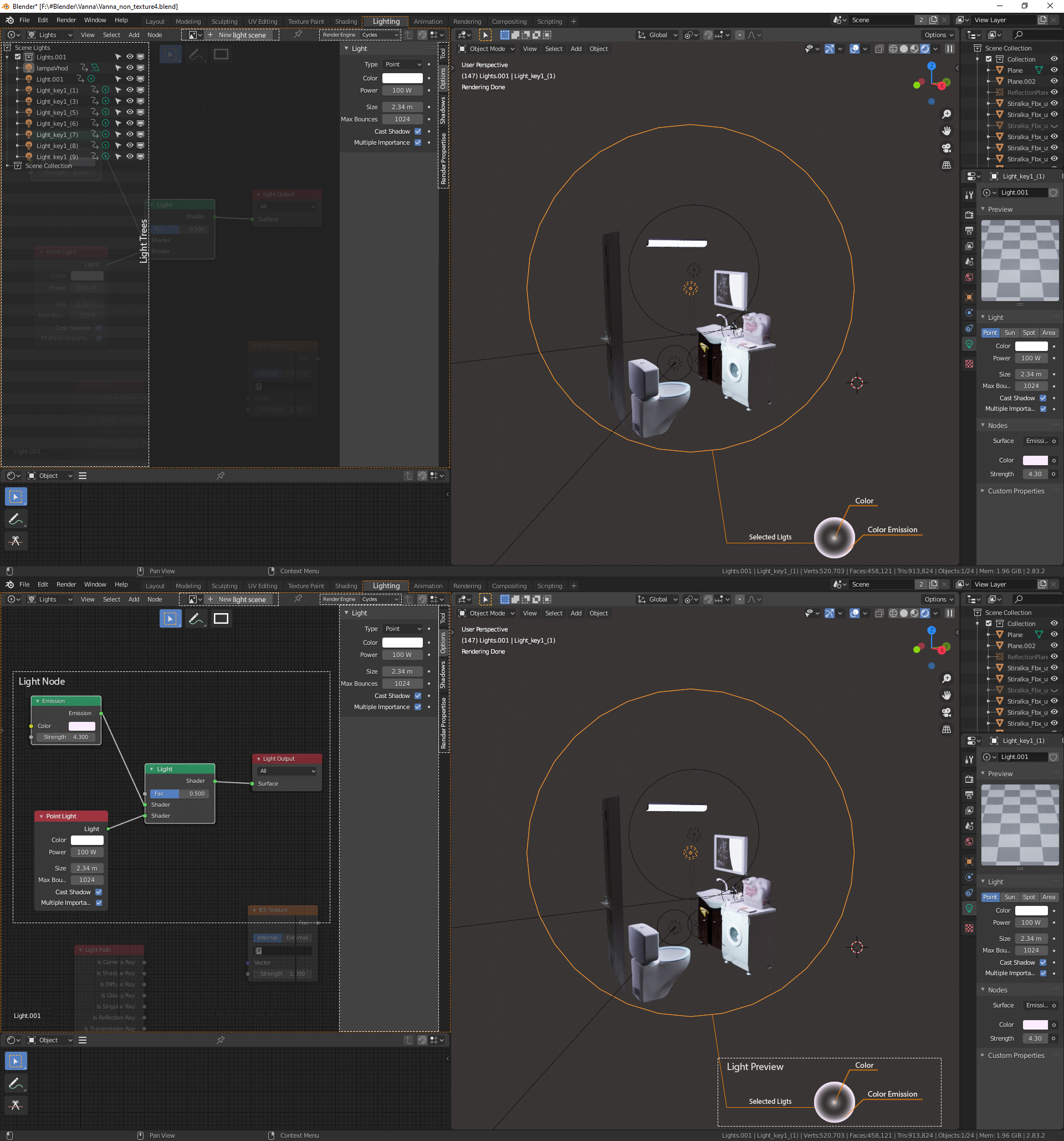The image size is (1064, 1141).
Task: Click the pan hand gizmo in lower viewport
Action: pyautogui.click(x=947, y=696)
